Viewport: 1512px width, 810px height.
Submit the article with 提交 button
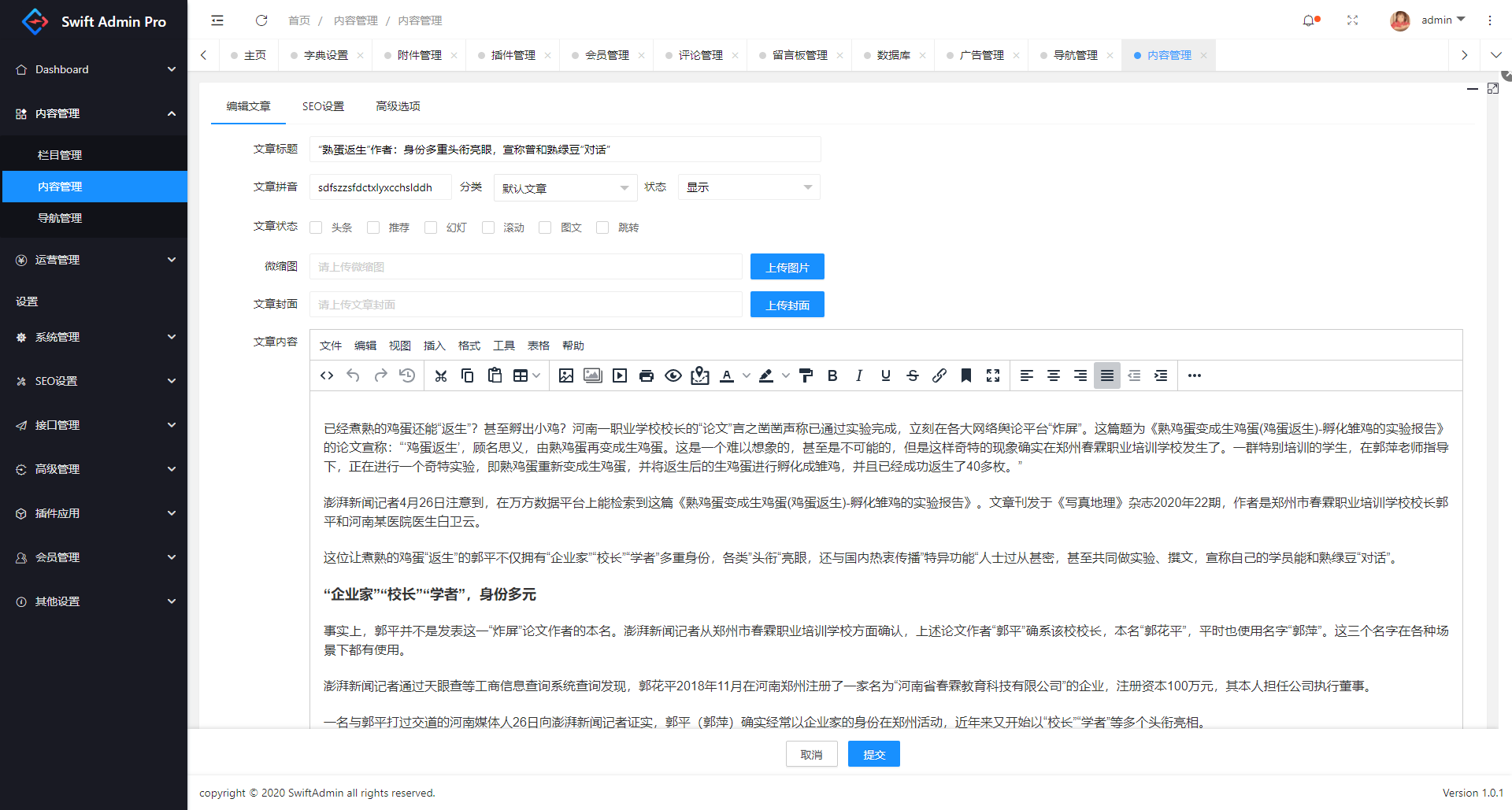point(873,753)
